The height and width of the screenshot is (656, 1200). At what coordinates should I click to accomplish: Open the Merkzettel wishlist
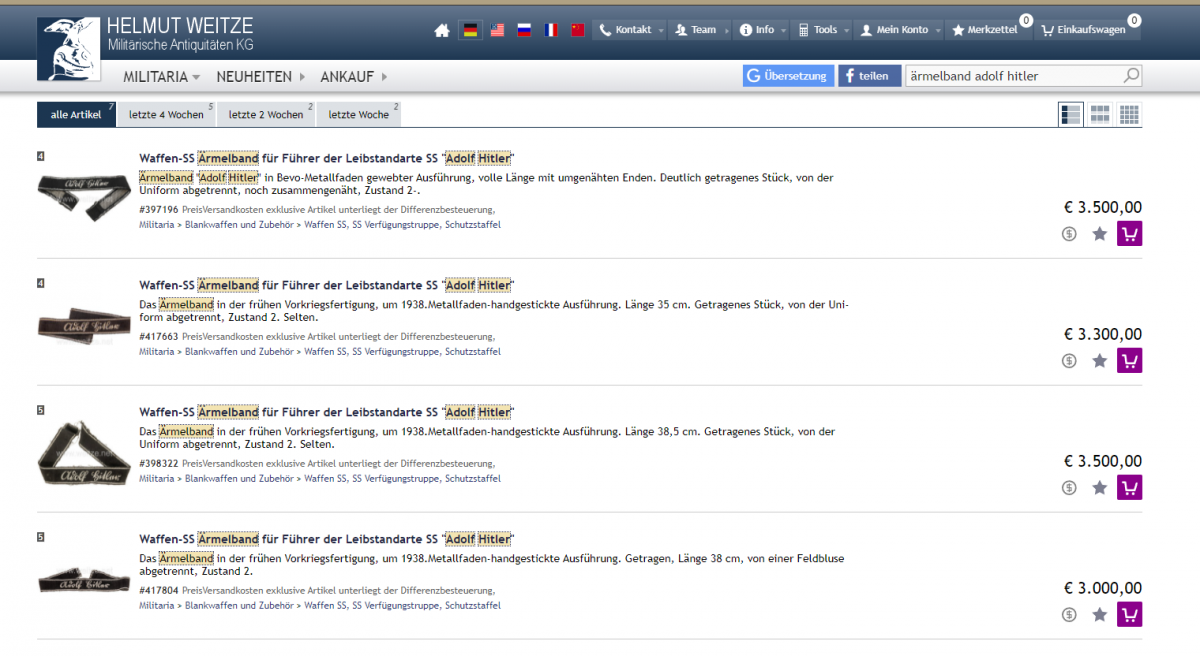989,30
